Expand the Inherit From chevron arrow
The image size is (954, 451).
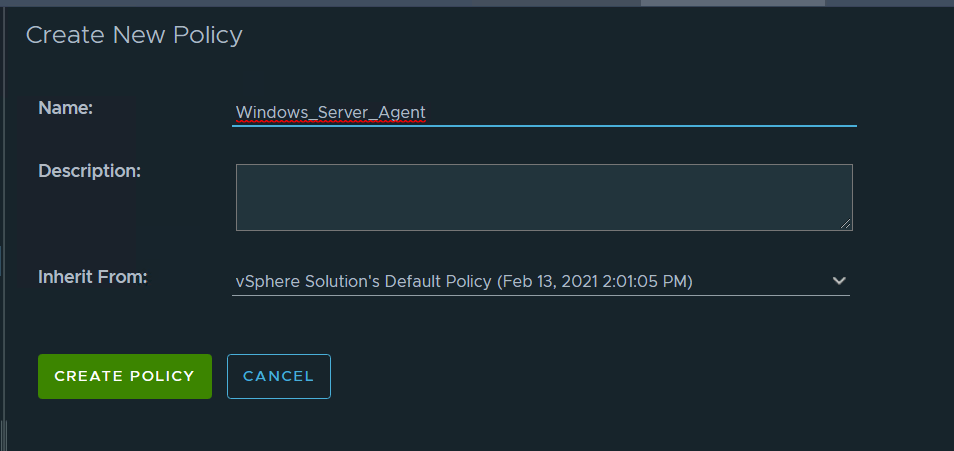839,281
